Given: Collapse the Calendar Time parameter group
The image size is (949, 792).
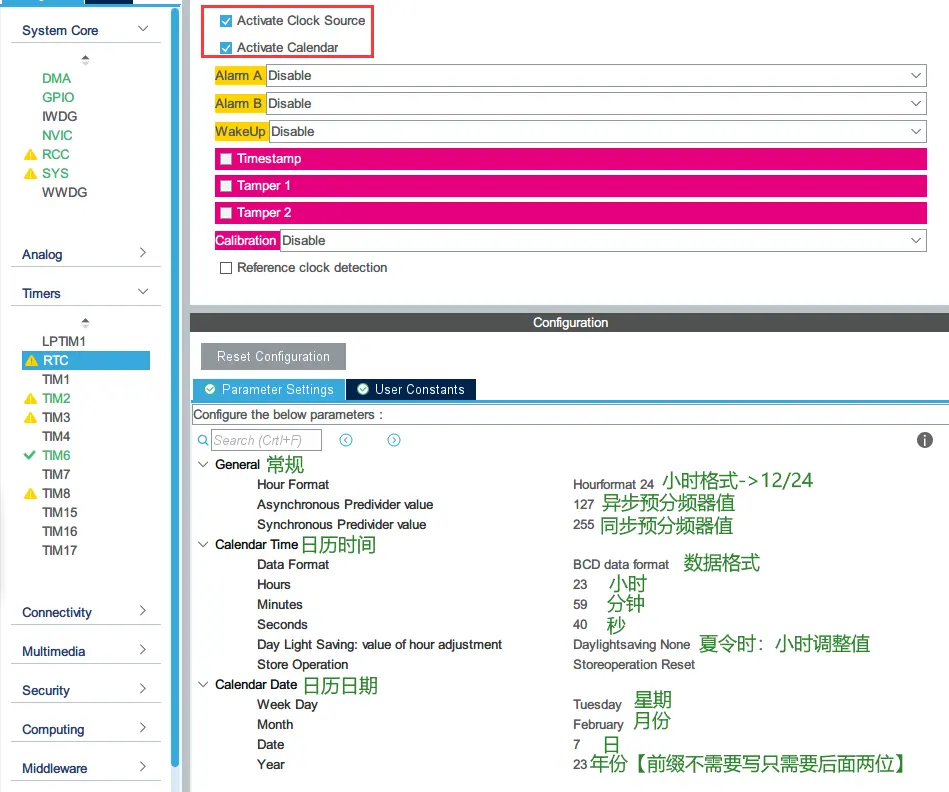Looking at the screenshot, I should pos(203,545).
